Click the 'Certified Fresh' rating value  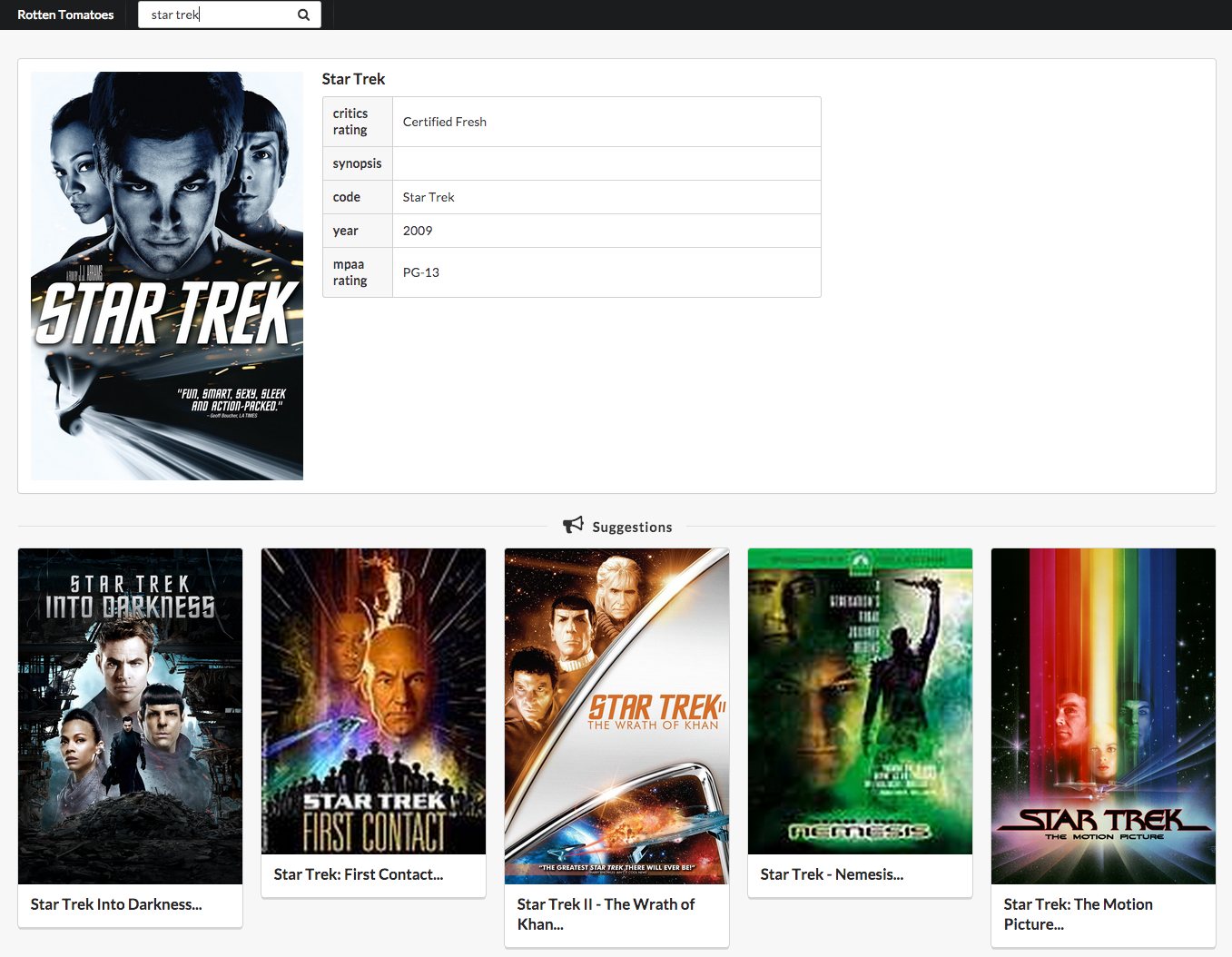[x=445, y=122]
